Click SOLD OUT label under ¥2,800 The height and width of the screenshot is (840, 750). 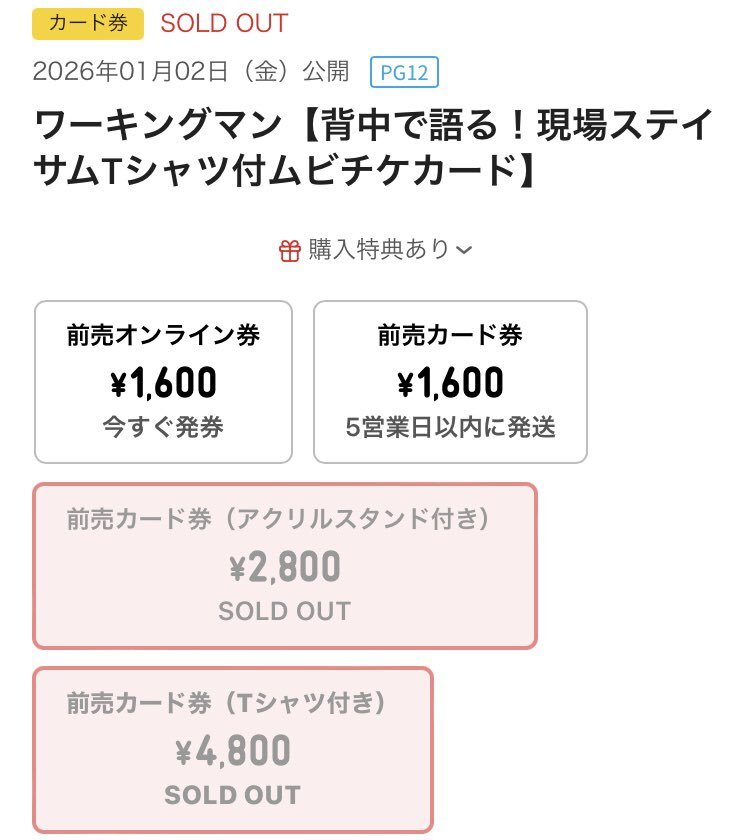[x=285, y=611]
